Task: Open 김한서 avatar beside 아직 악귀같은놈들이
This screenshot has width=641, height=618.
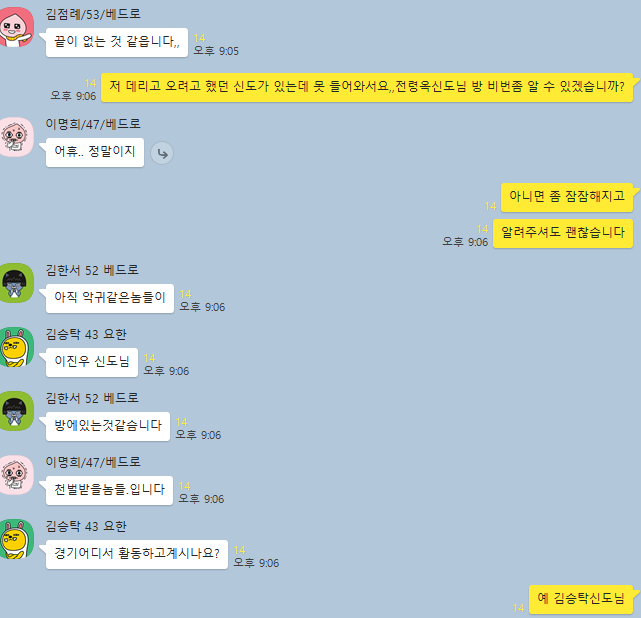Action: [x=15, y=283]
